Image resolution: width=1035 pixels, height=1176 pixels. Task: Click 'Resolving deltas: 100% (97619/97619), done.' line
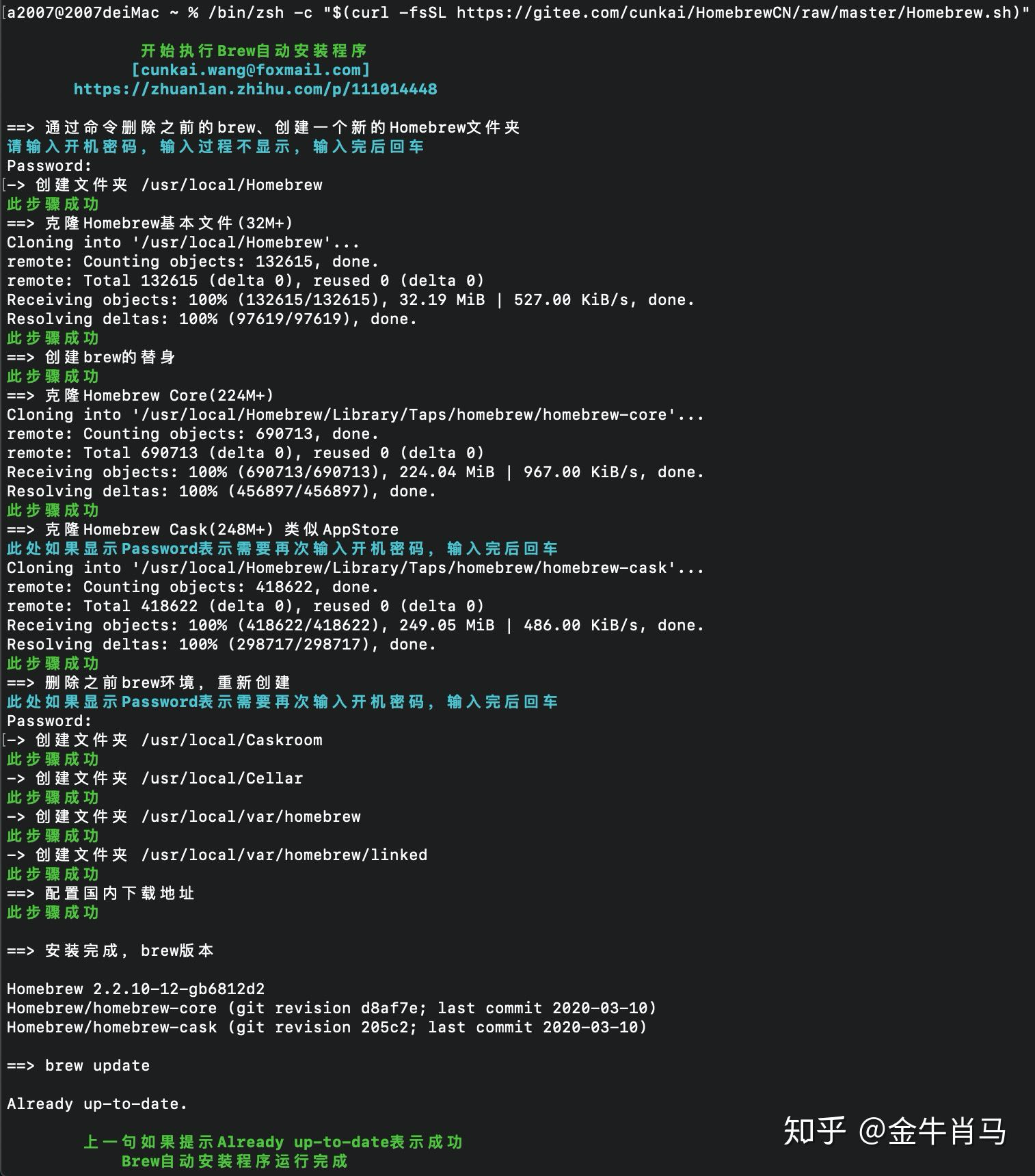pyautogui.click(x=212, y=319)
